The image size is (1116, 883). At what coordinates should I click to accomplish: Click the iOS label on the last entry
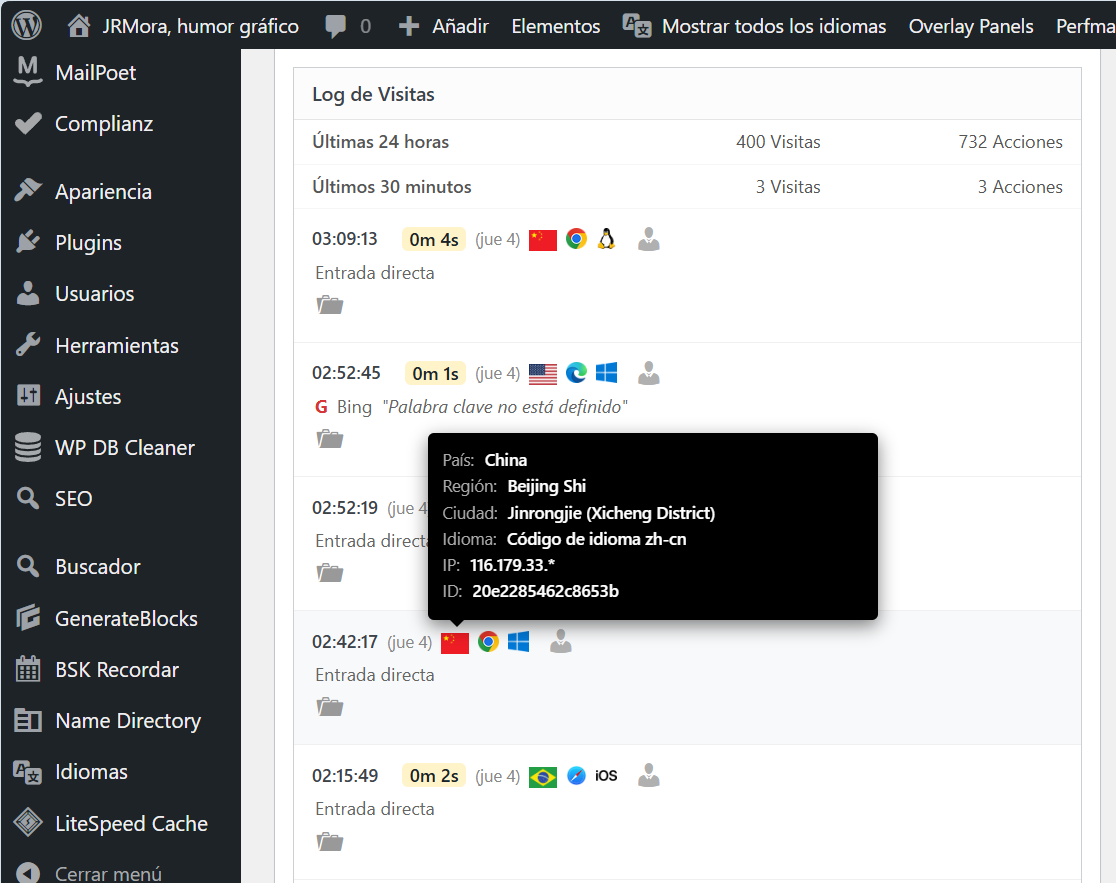[x=608, y=775]
